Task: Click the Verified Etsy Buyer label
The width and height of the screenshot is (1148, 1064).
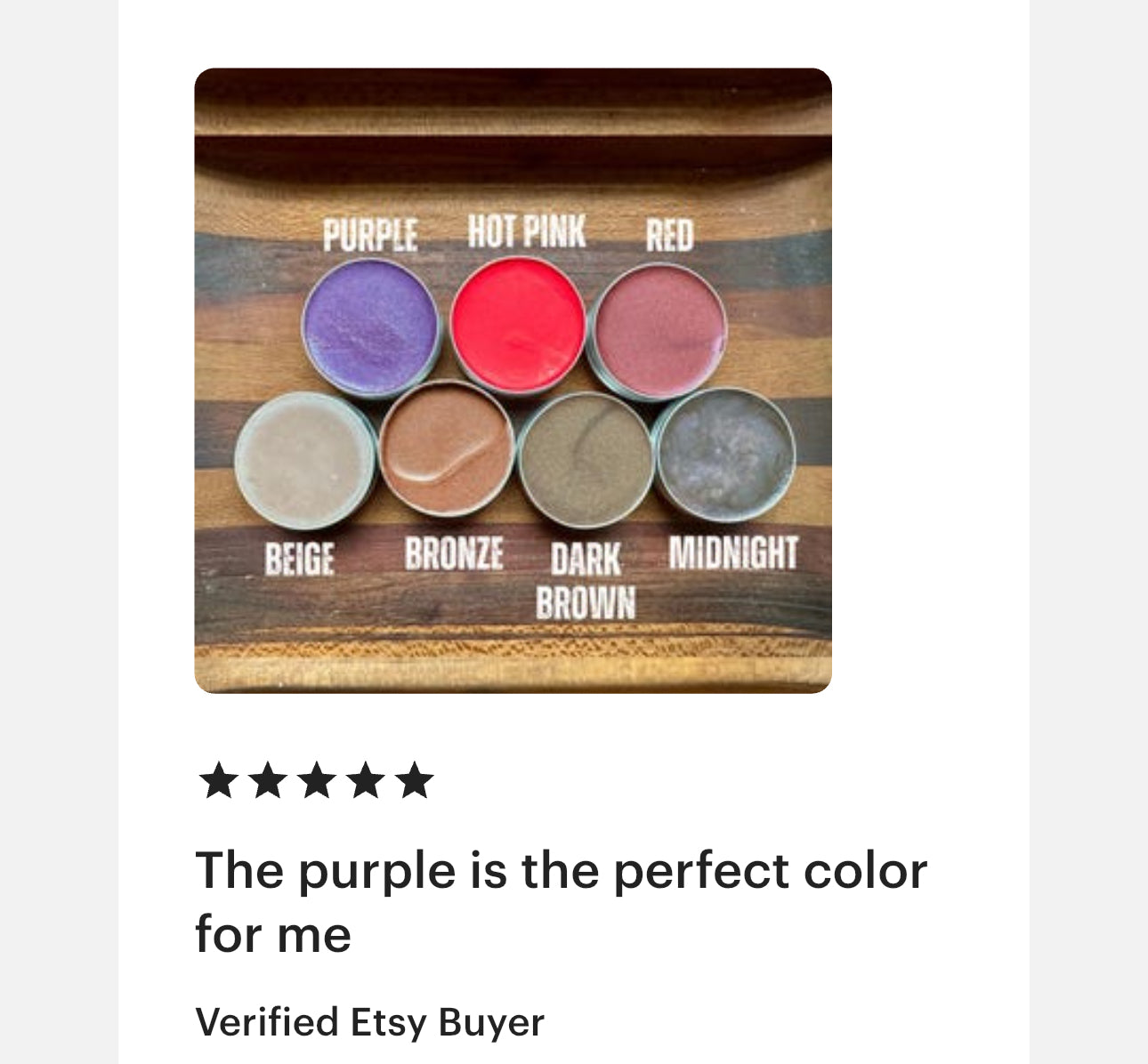Action: pos(369,1022)
